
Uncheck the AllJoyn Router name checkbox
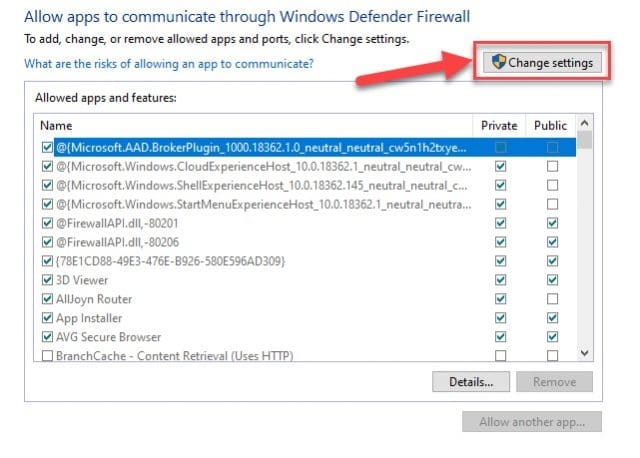47,299
